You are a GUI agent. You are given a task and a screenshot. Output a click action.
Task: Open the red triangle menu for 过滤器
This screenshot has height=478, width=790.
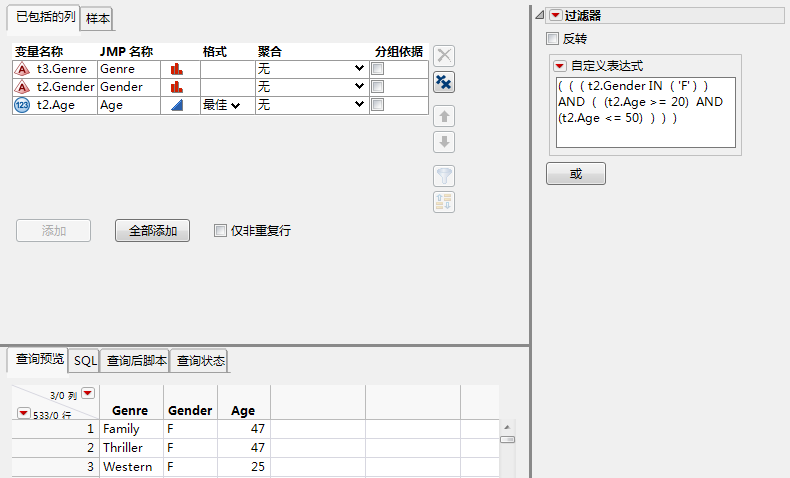point(555,16)
